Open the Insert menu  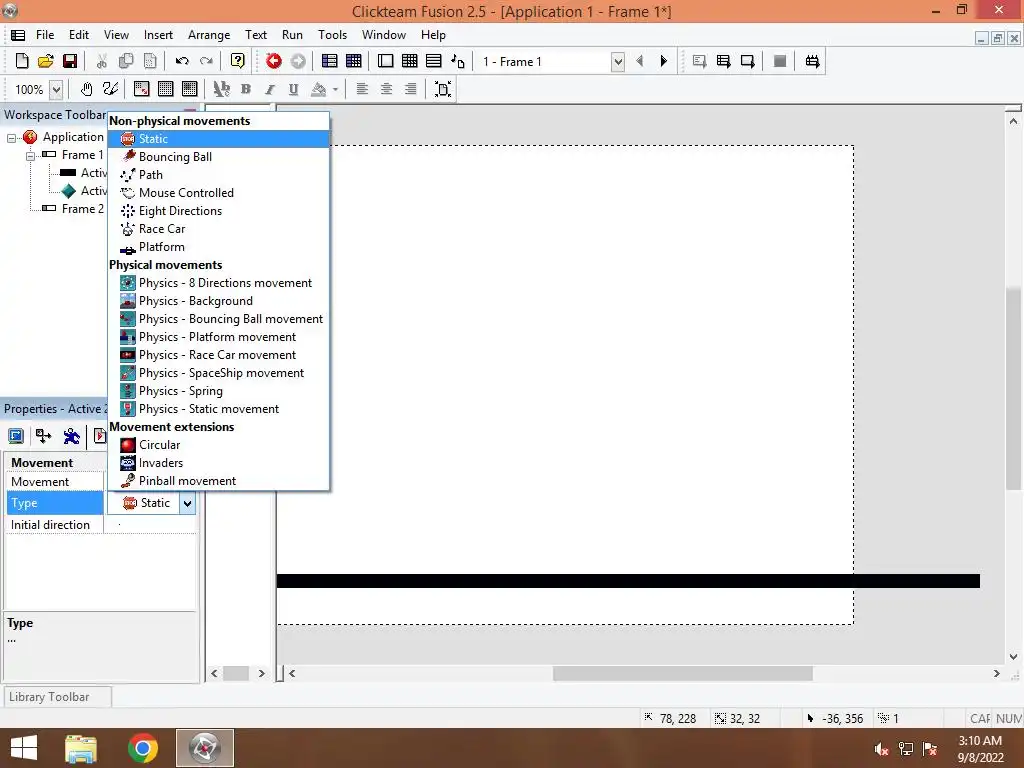(x=158, y=35)
